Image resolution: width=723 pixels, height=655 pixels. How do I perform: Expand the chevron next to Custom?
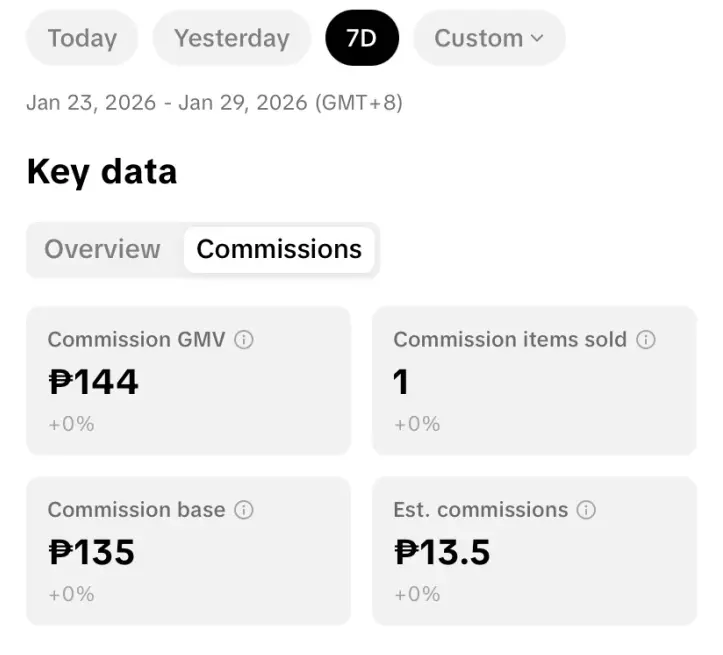click(x=537, y=38)
